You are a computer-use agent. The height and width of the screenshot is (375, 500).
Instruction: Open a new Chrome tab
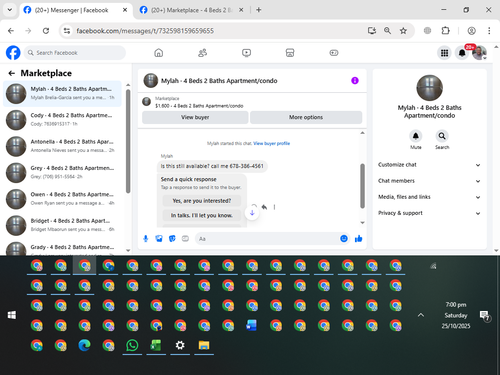pos(259,10)
